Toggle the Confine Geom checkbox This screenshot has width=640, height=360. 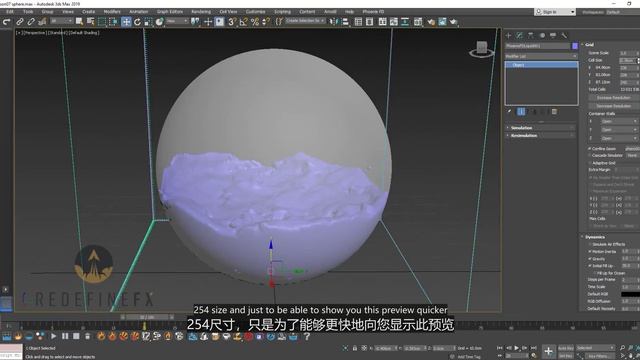pyautogui.click(x=590, y=149)
